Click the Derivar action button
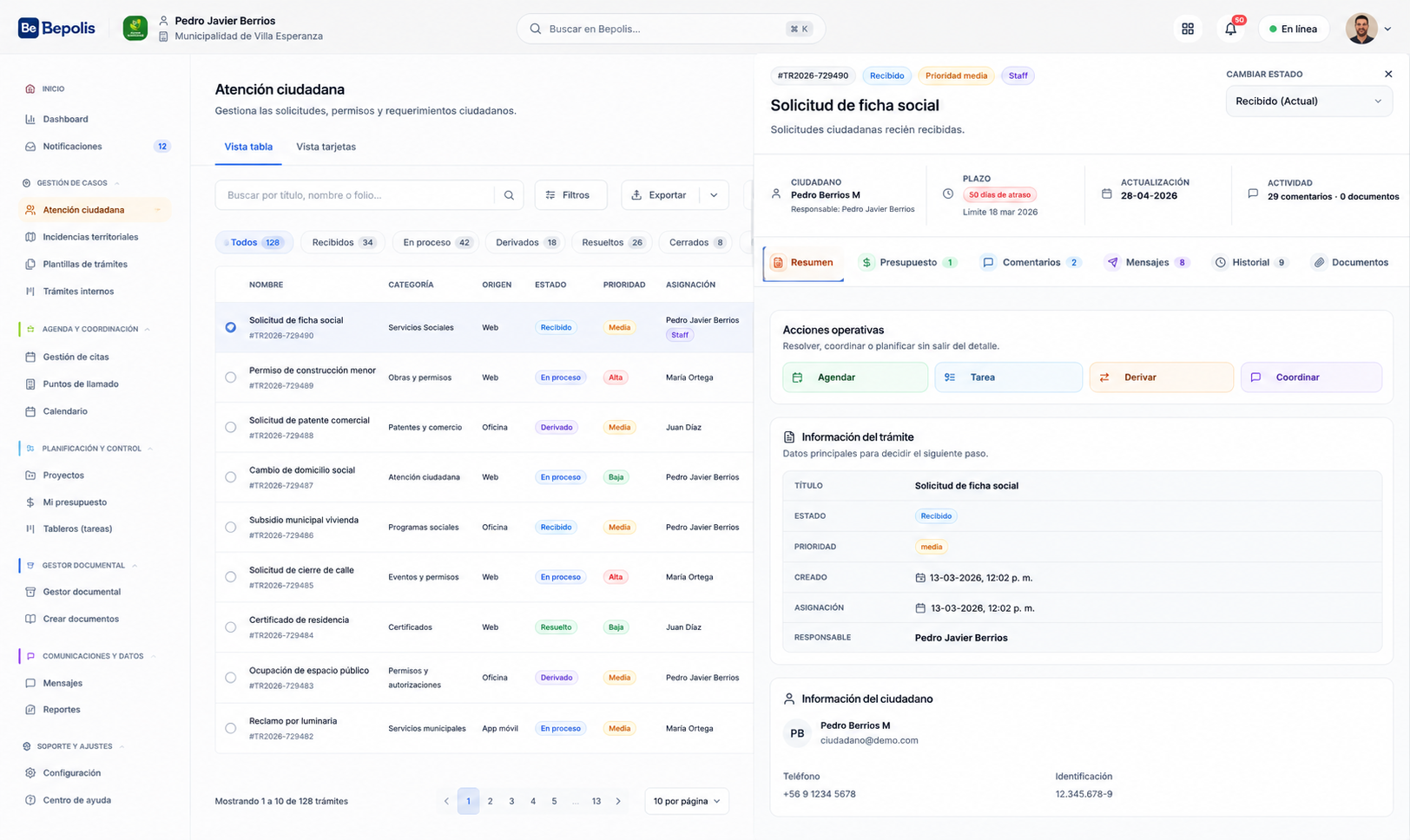This screenshot has height=840, width=1410. click(1161, 377)
